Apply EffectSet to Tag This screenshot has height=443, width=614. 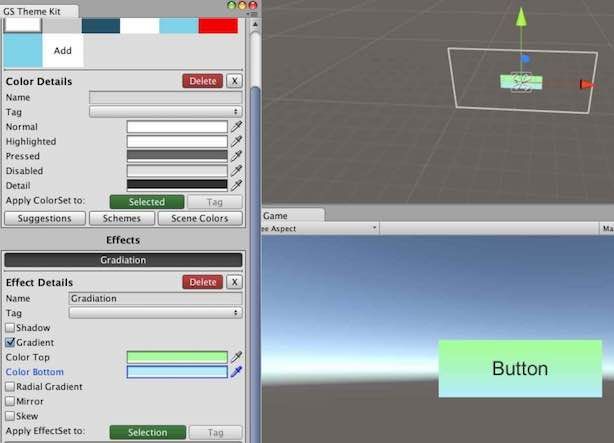point(215,432)
